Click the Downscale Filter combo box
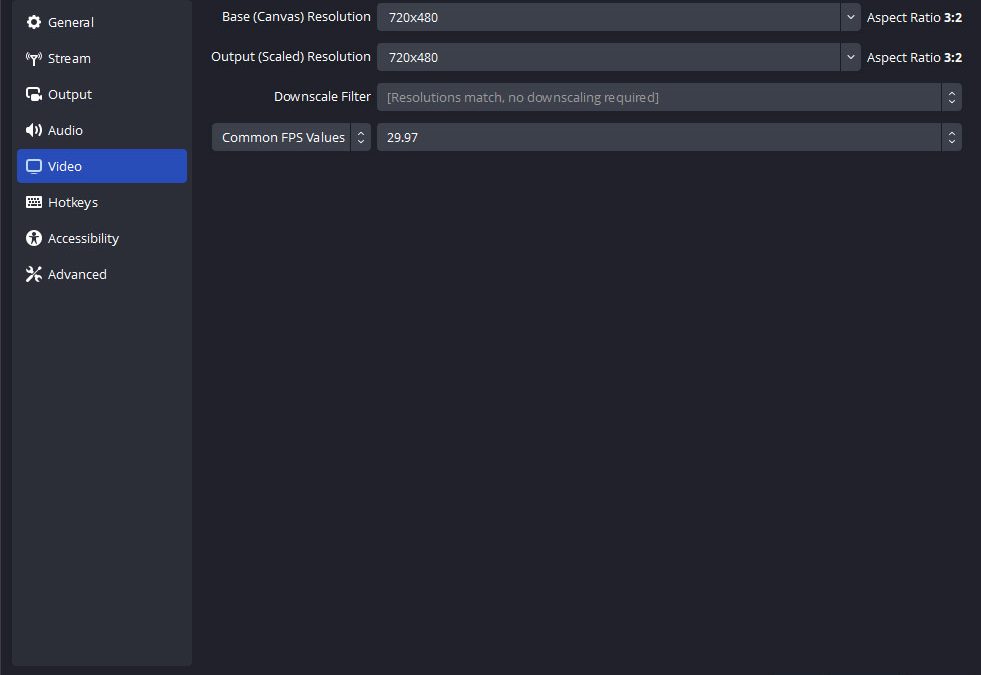Image resolution: width=981 pixels, height=675 pixels. pos(660,97)
